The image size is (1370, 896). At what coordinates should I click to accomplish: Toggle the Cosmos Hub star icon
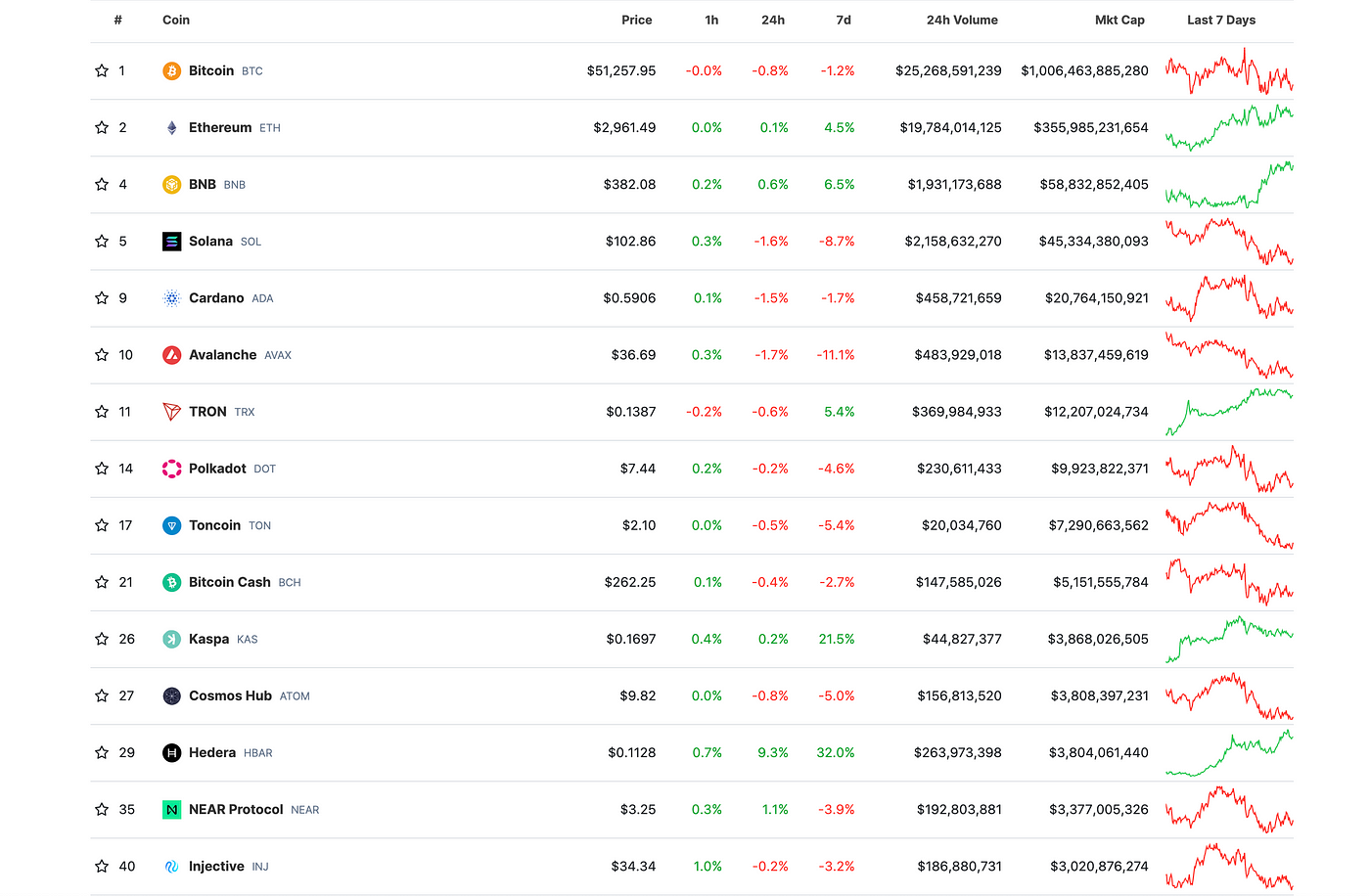(102, 694)
